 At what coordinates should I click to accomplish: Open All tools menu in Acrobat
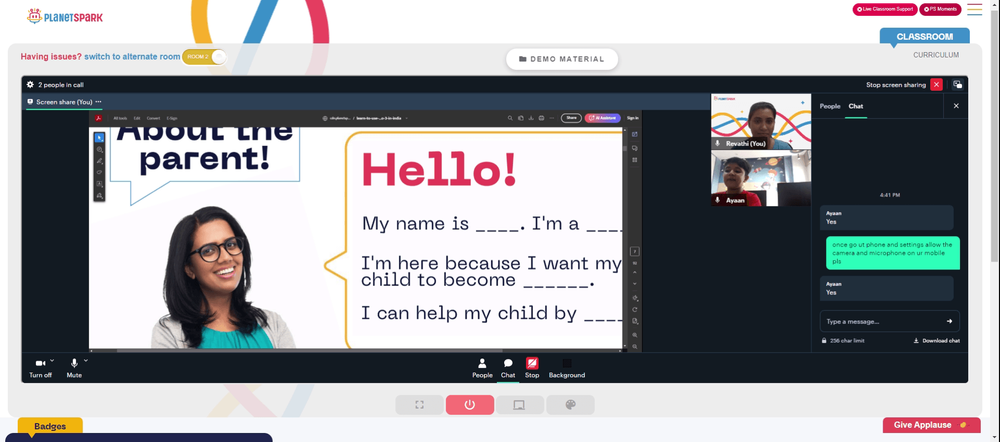point(120,118)
